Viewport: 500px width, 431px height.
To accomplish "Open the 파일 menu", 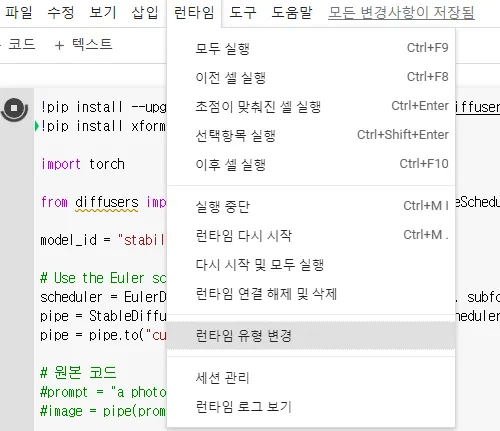I will point(19,13).
